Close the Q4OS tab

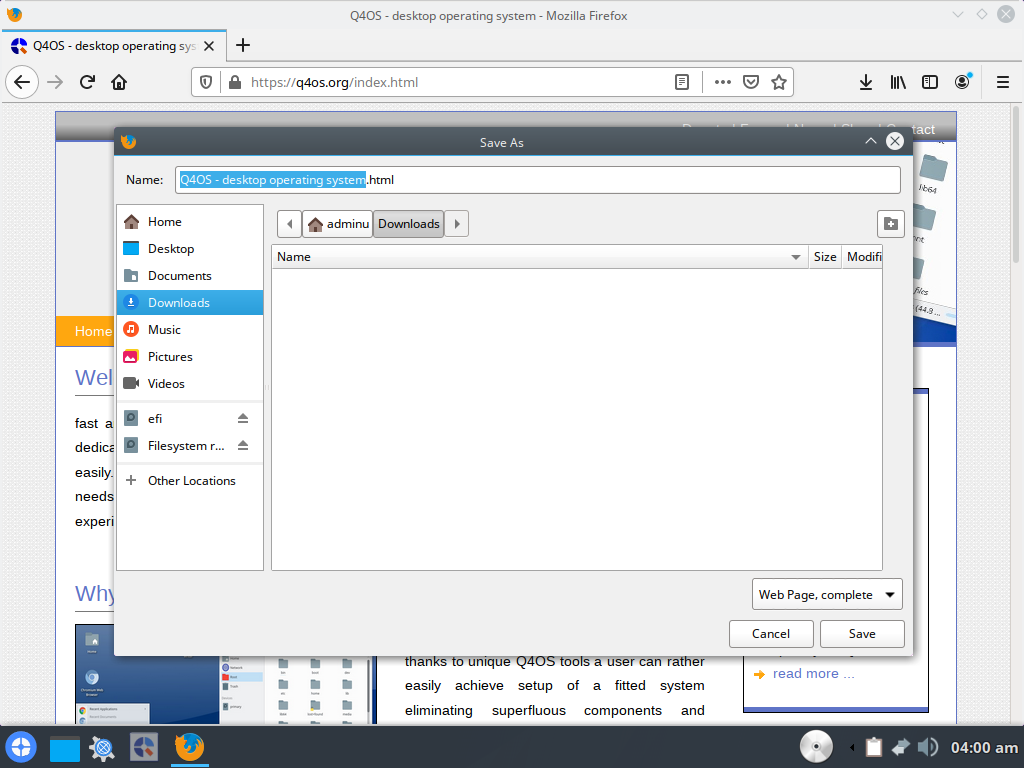[209, 46]
